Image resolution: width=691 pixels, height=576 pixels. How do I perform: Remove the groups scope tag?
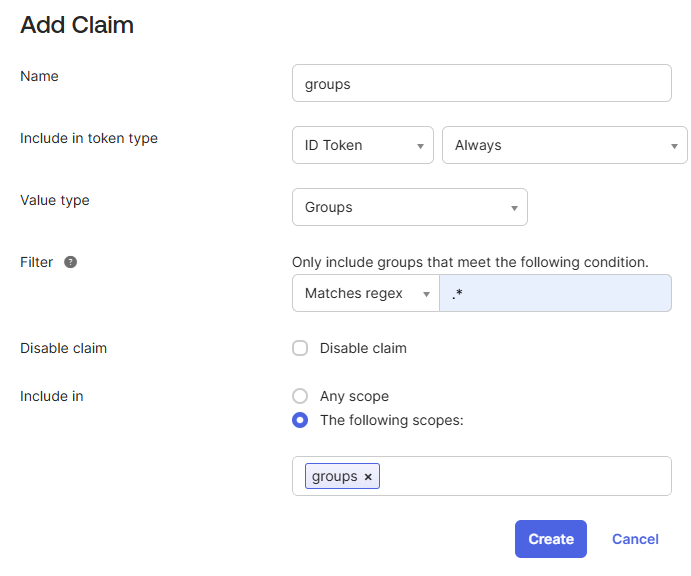click(x=368, y=477)
